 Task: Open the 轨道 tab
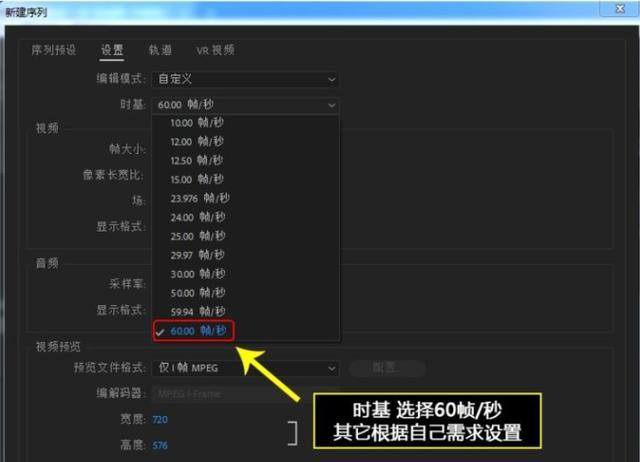click(x=160, y=50)
